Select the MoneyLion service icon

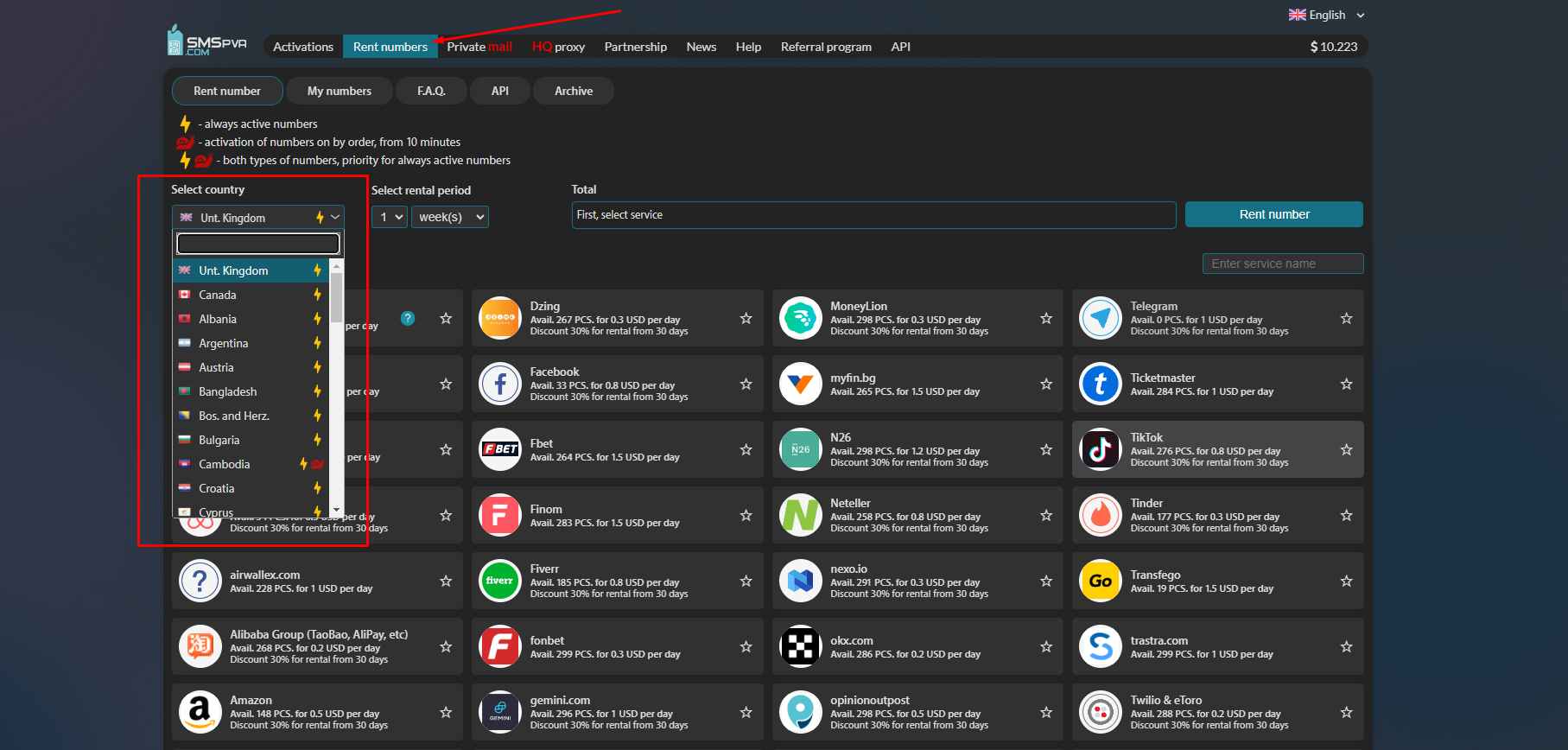point(801,318)
